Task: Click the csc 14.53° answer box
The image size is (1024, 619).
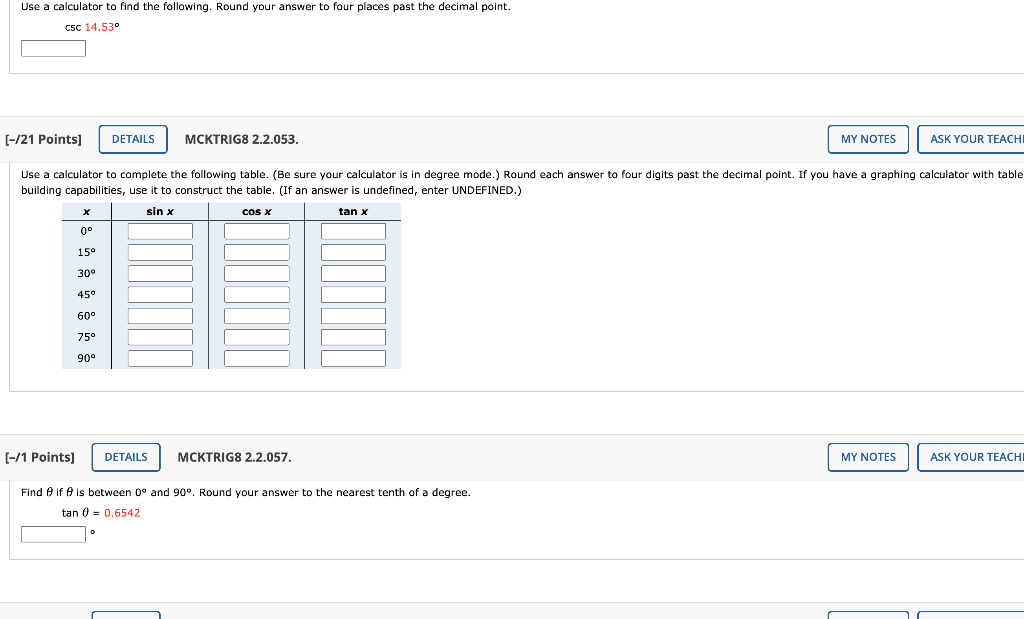Action: [x=53, y=47]
